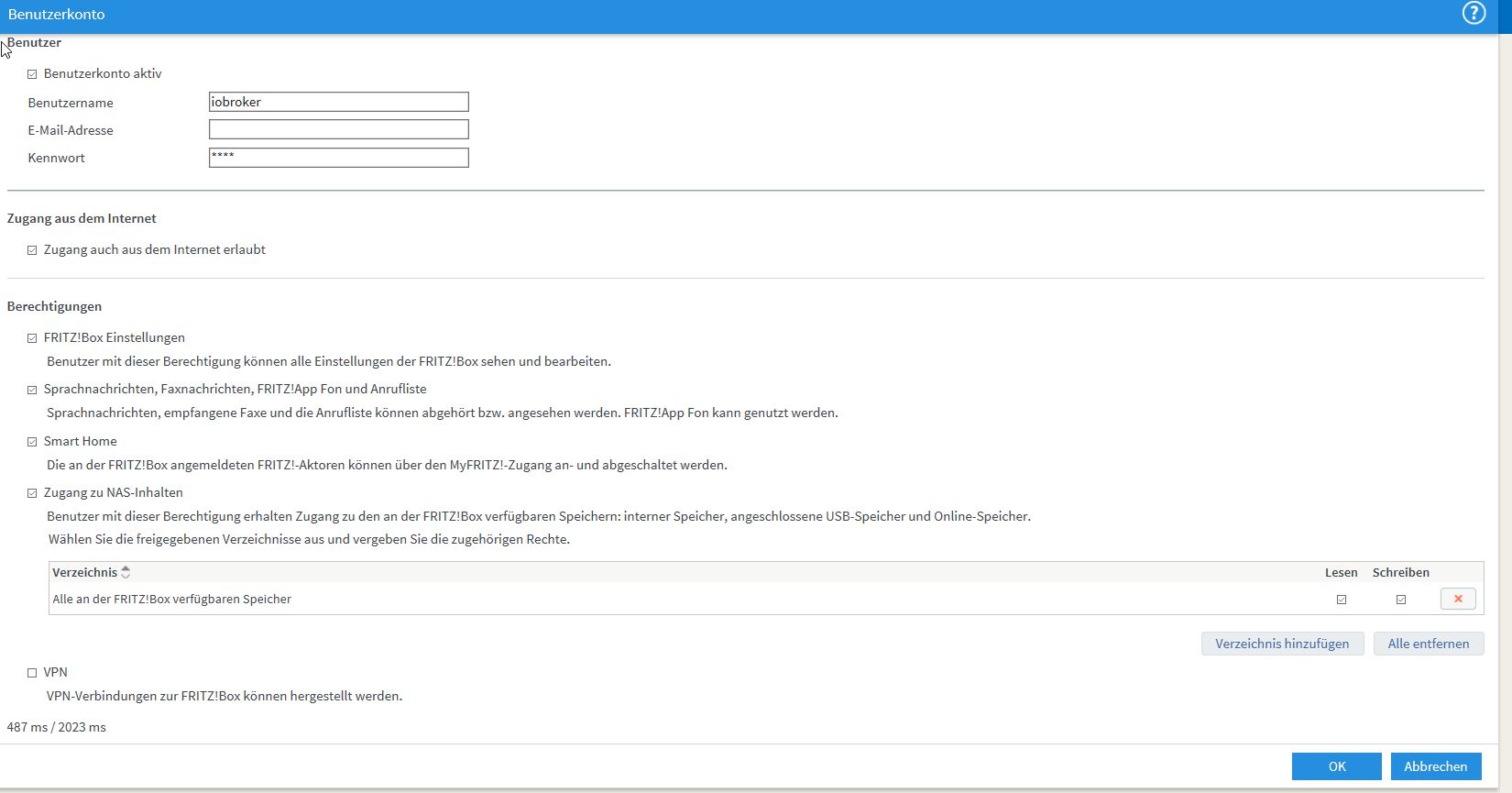The width and height of the screenshot is (1512, 793).
Task: Toggle Lesen checkbox for all storage
Action: 1342,600
